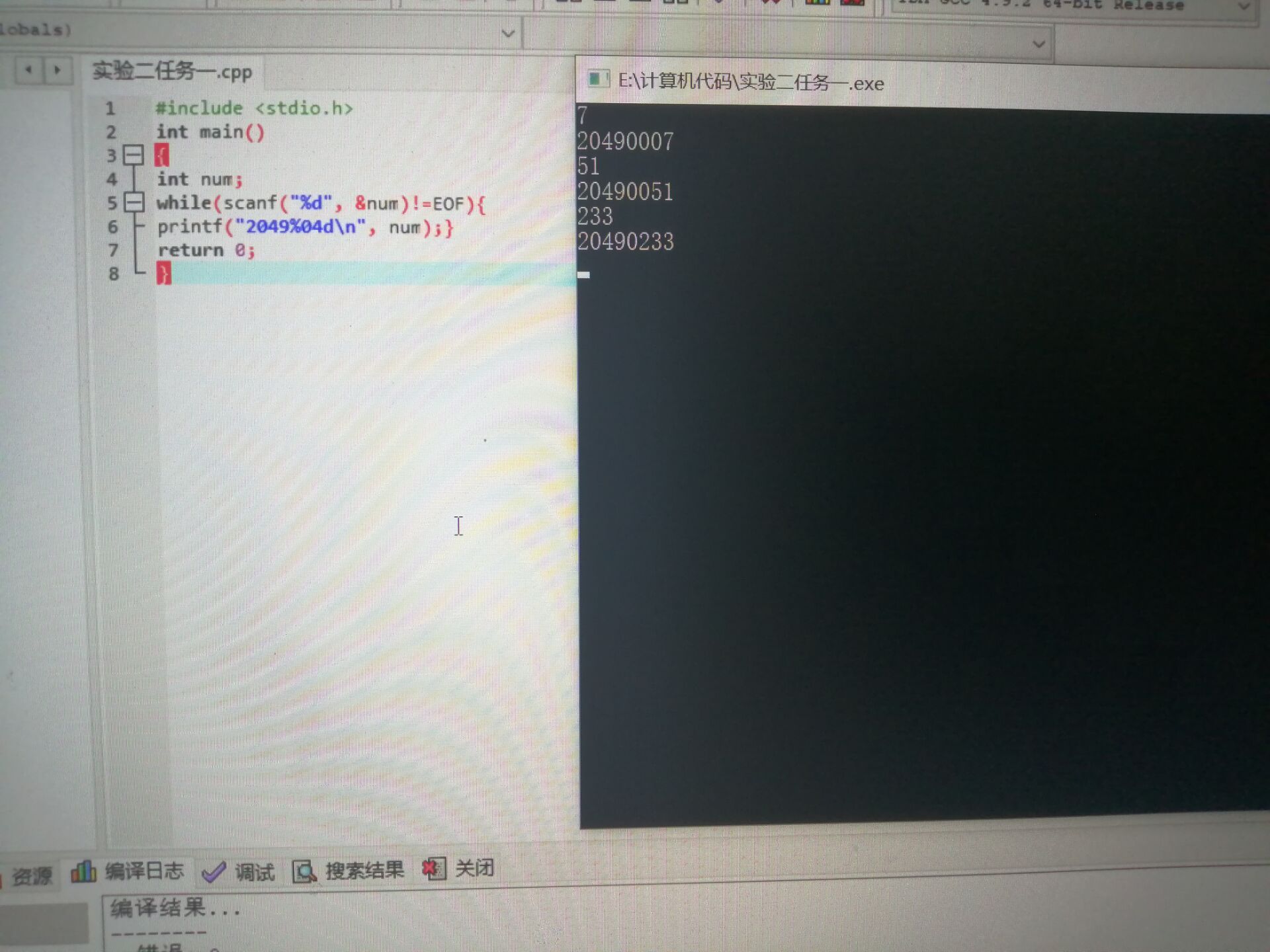Click the 编译日志 bar chart icon

(x=83, y=871)
